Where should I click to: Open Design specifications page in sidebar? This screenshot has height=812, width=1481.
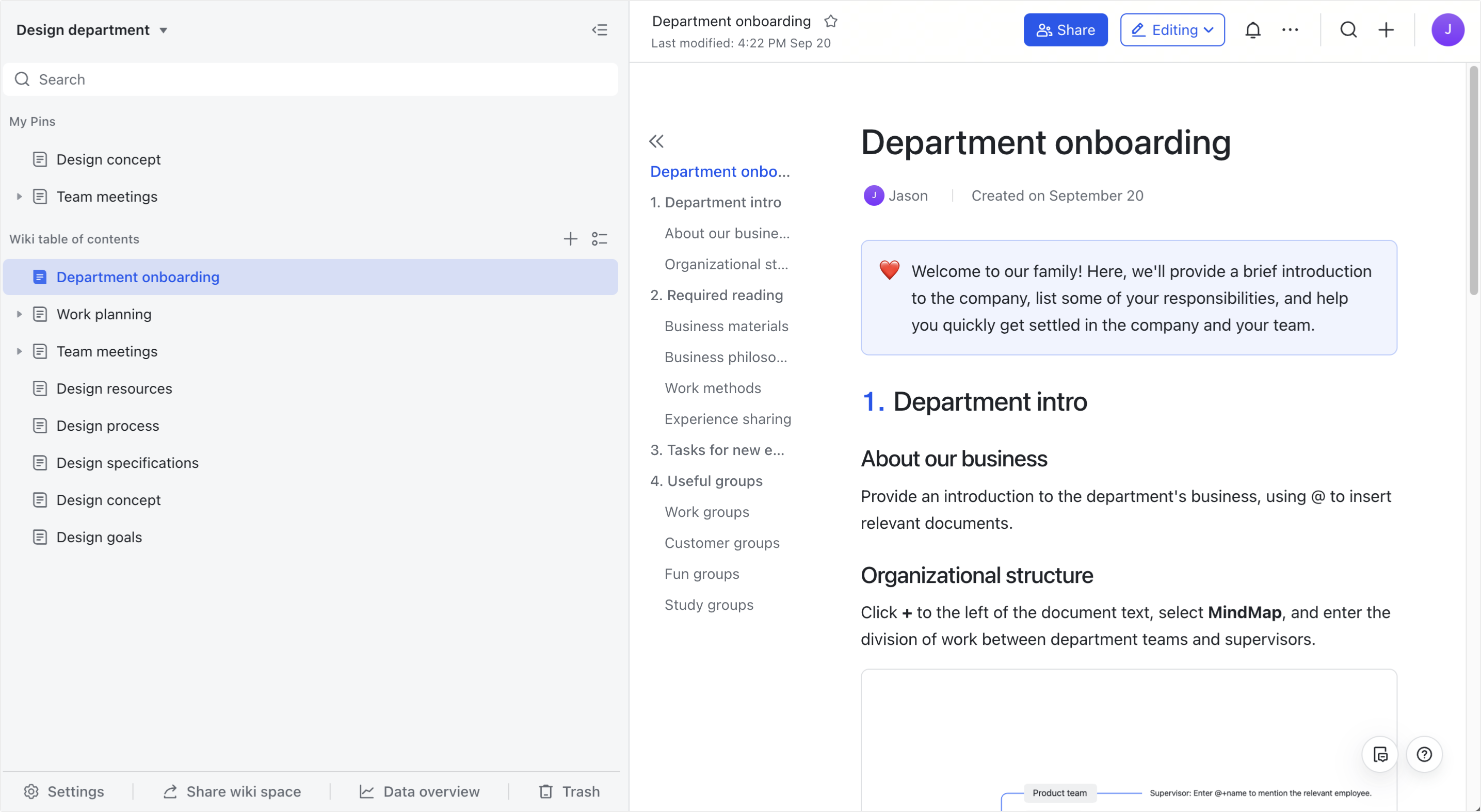point(127,463)
